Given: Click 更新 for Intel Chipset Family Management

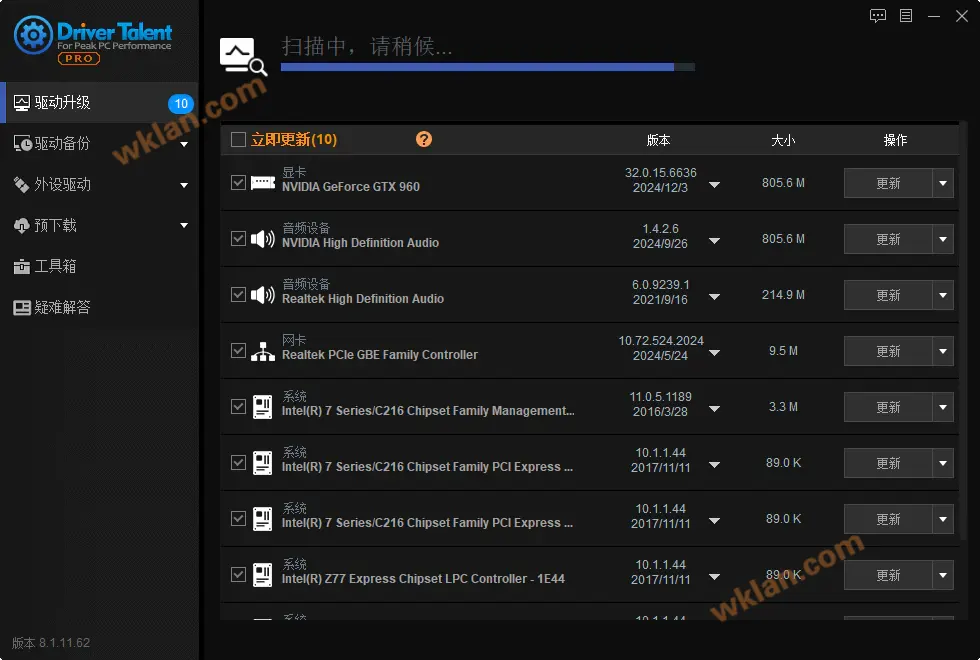Looking at the screenshot, I should point(888,408).
